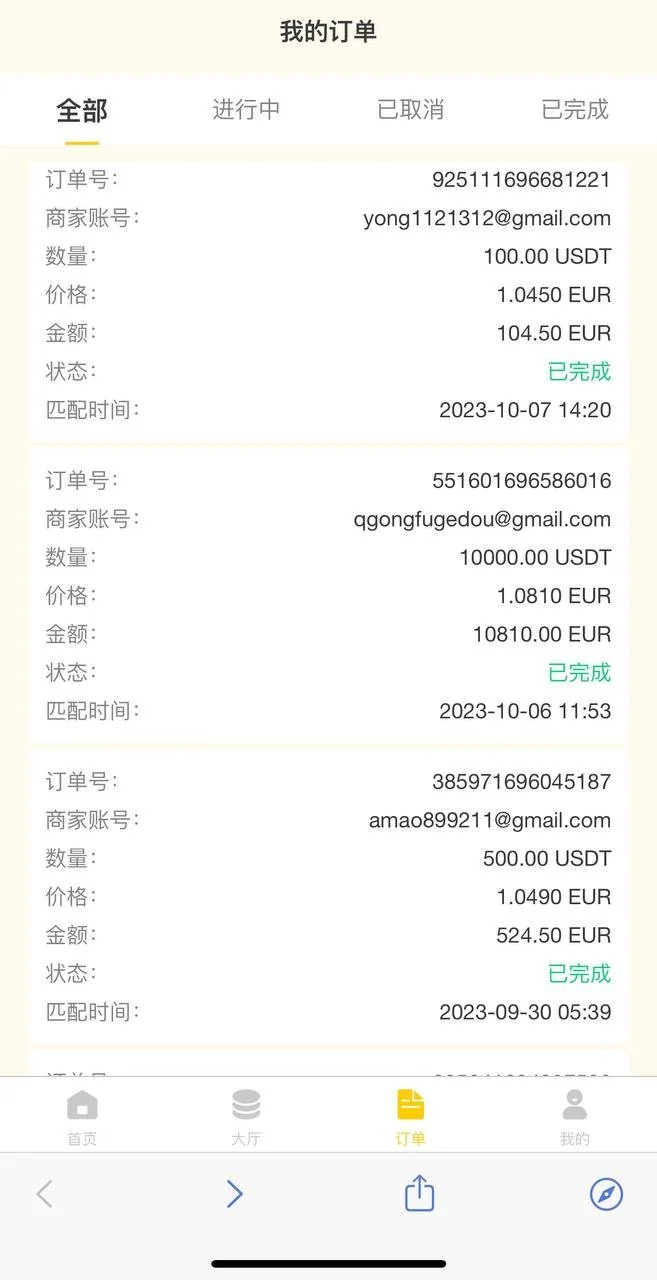Select the 全部 (All) tab

[82, 110]
